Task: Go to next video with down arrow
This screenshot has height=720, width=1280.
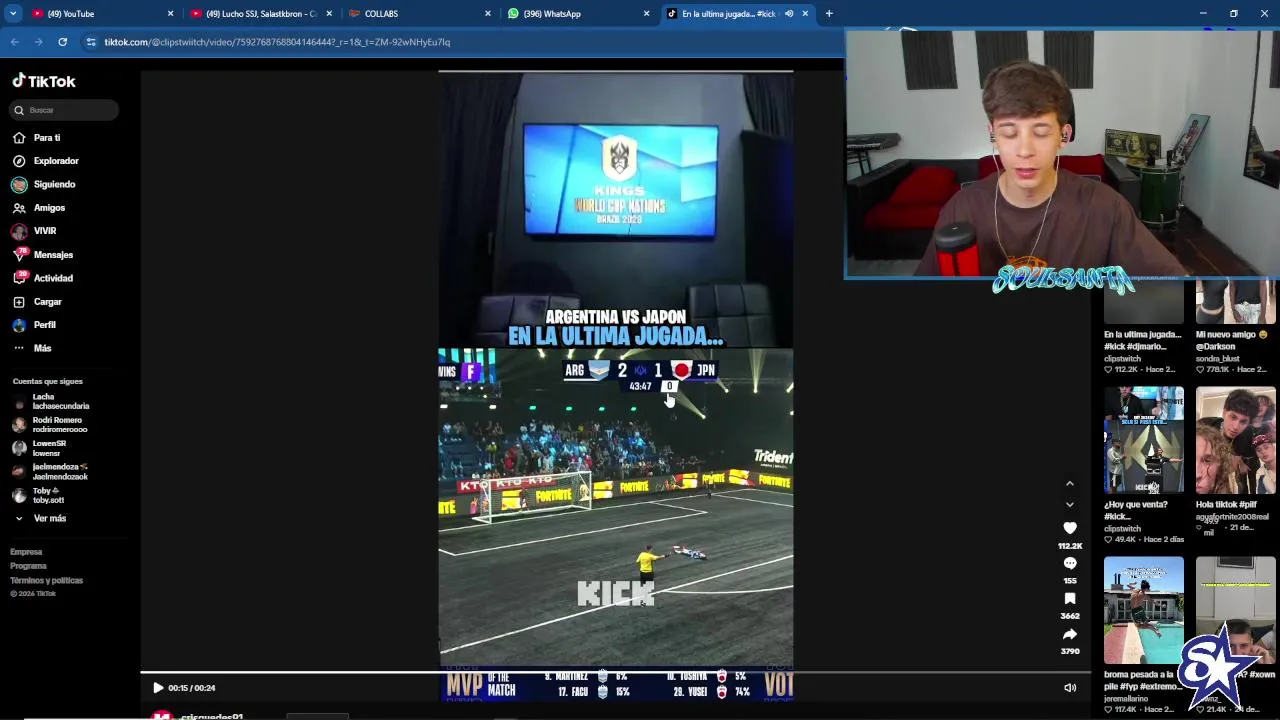Action: (1069, 505)
